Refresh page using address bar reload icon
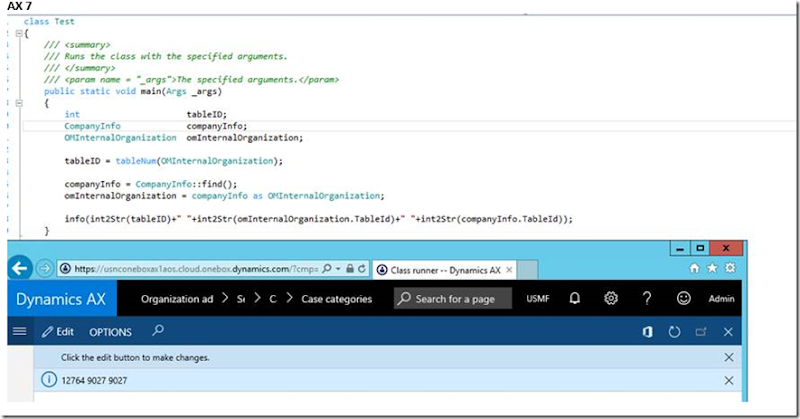 point(362,268)
